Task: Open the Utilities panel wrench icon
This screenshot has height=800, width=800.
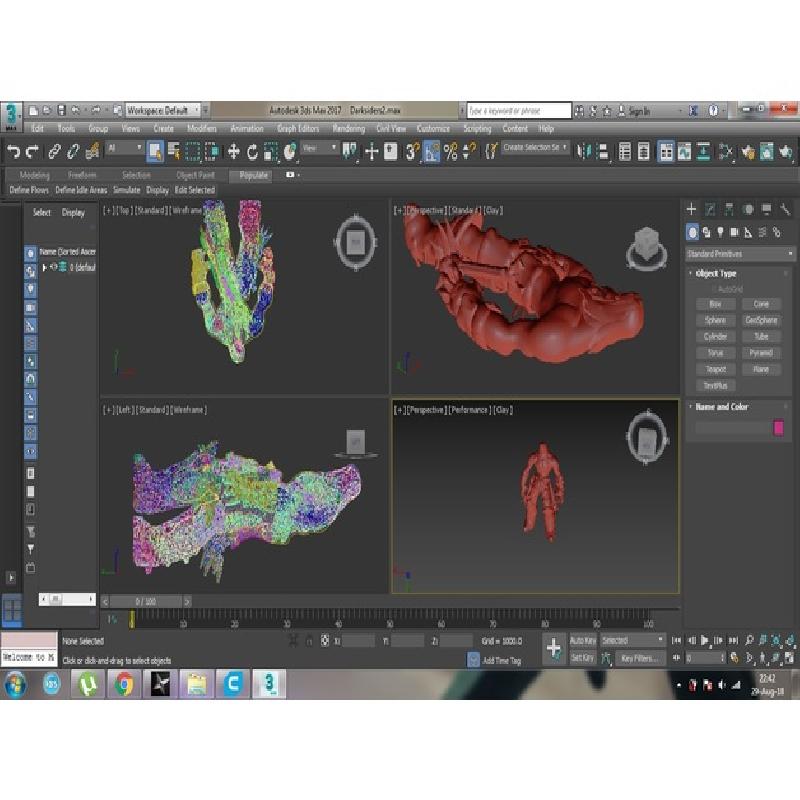Action: [x=785, y=209]
